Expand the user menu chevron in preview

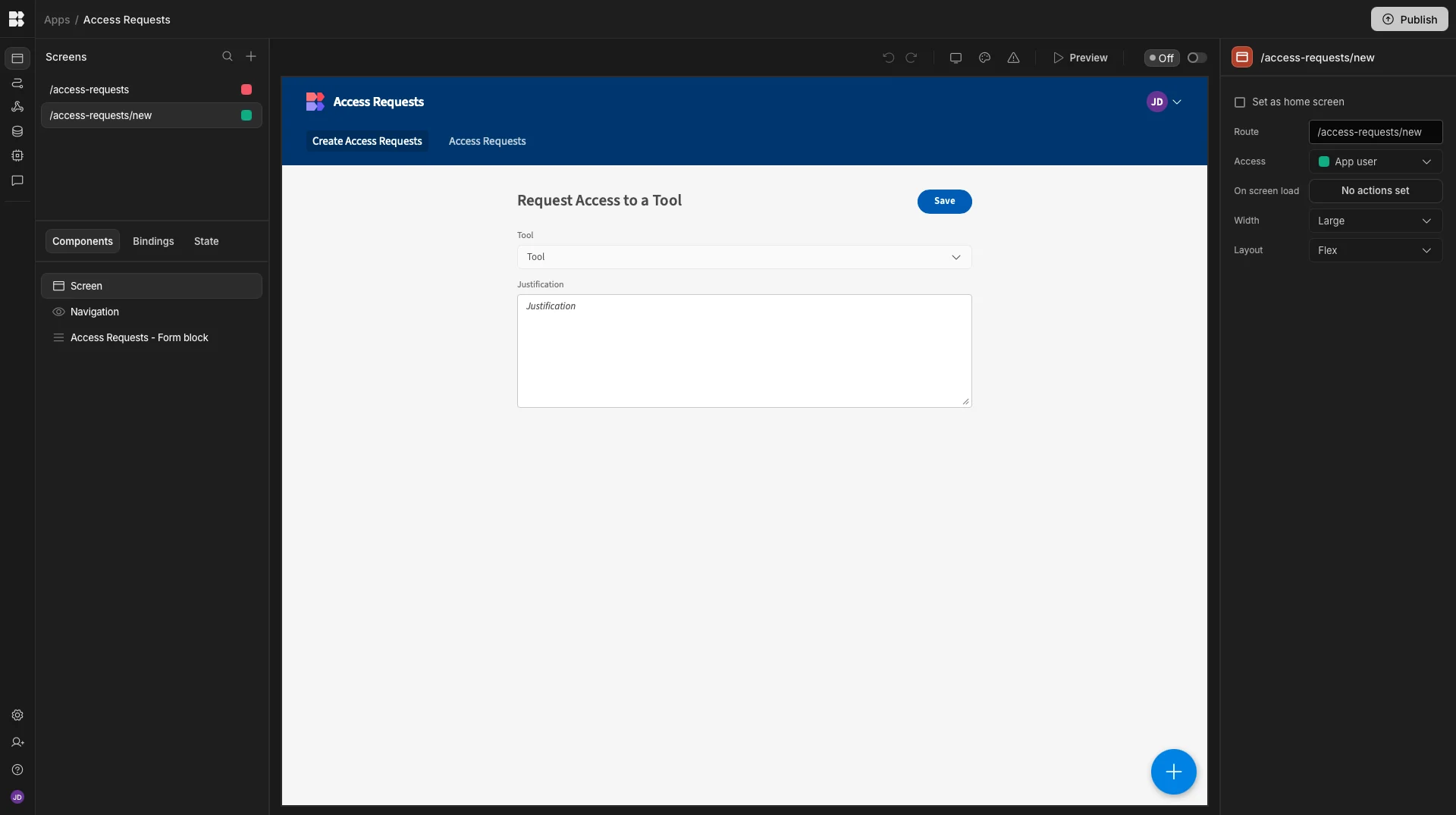click(1177, 102)
